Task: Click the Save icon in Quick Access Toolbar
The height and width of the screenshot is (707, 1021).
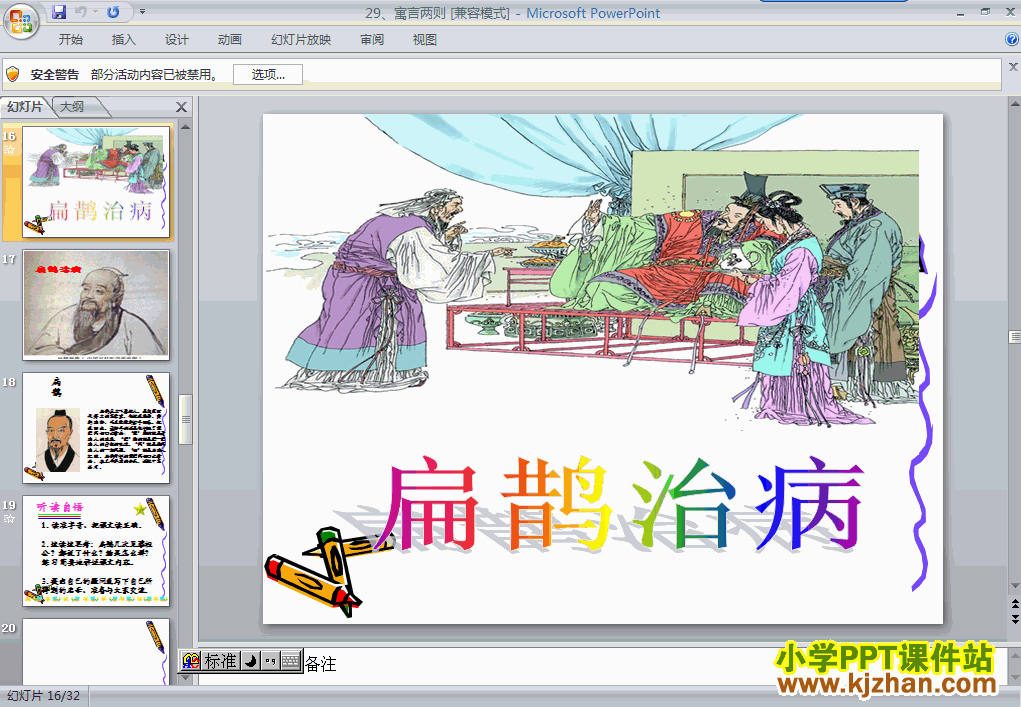Action: (x=59, y=12)
